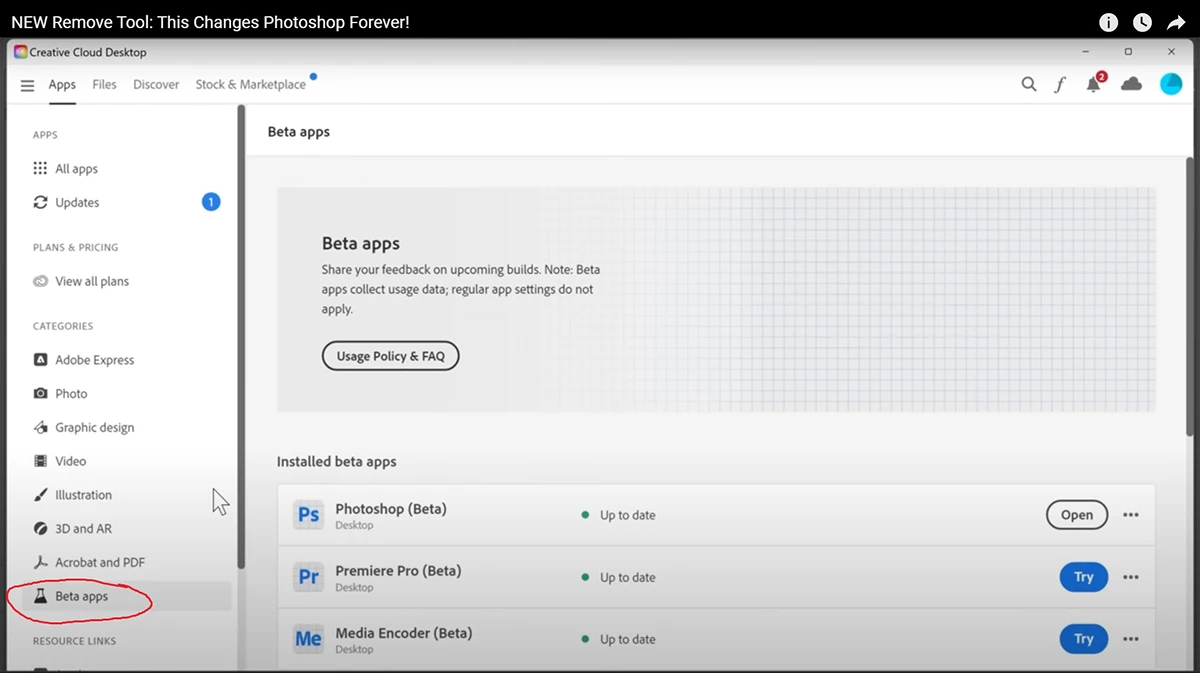Image resolution: width=1200 pixels, height=673 pixels.
Task: Open the hamburger menu icon
Action: 27,85
